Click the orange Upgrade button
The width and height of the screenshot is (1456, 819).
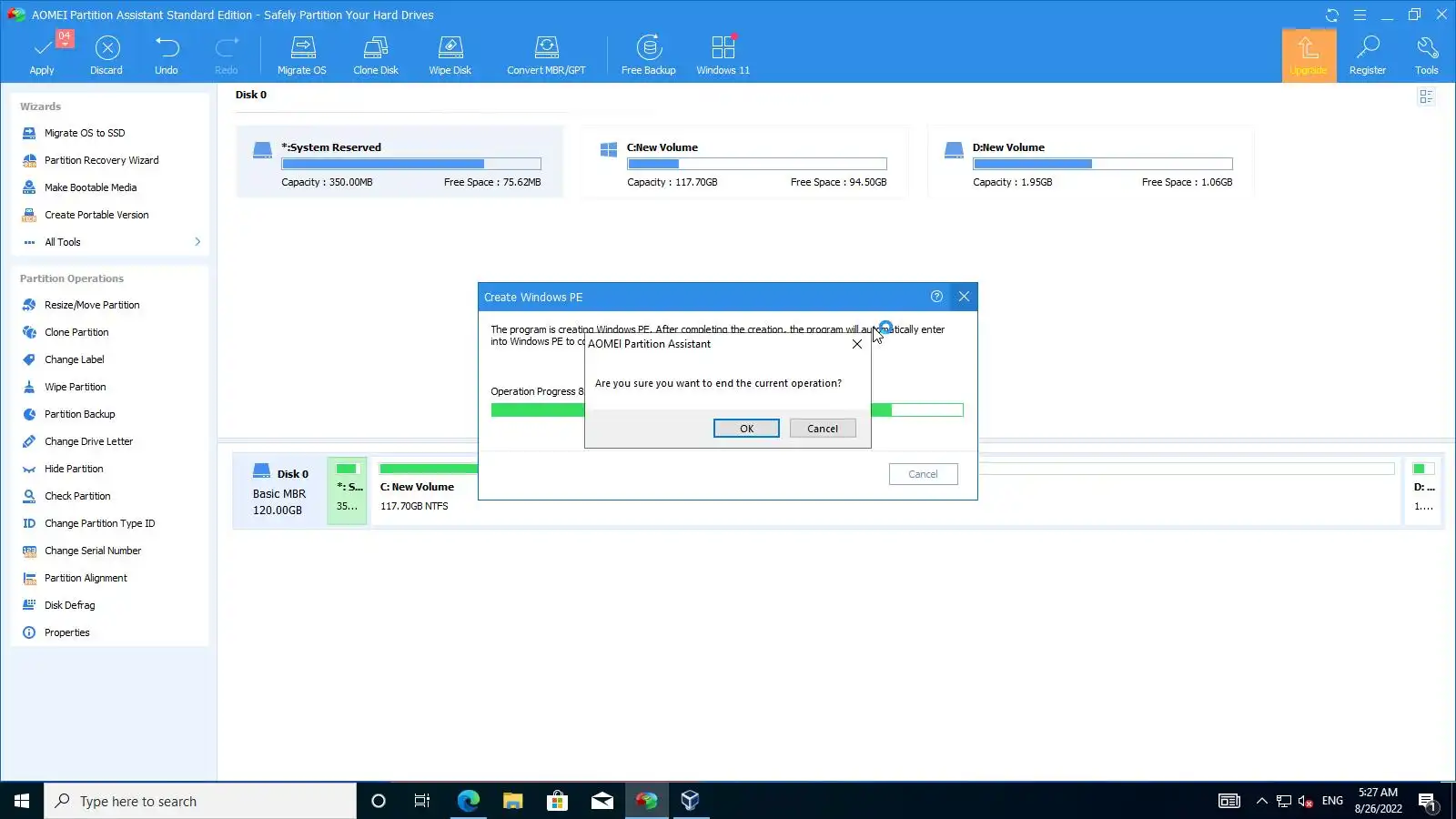[x=1309, y=56]
